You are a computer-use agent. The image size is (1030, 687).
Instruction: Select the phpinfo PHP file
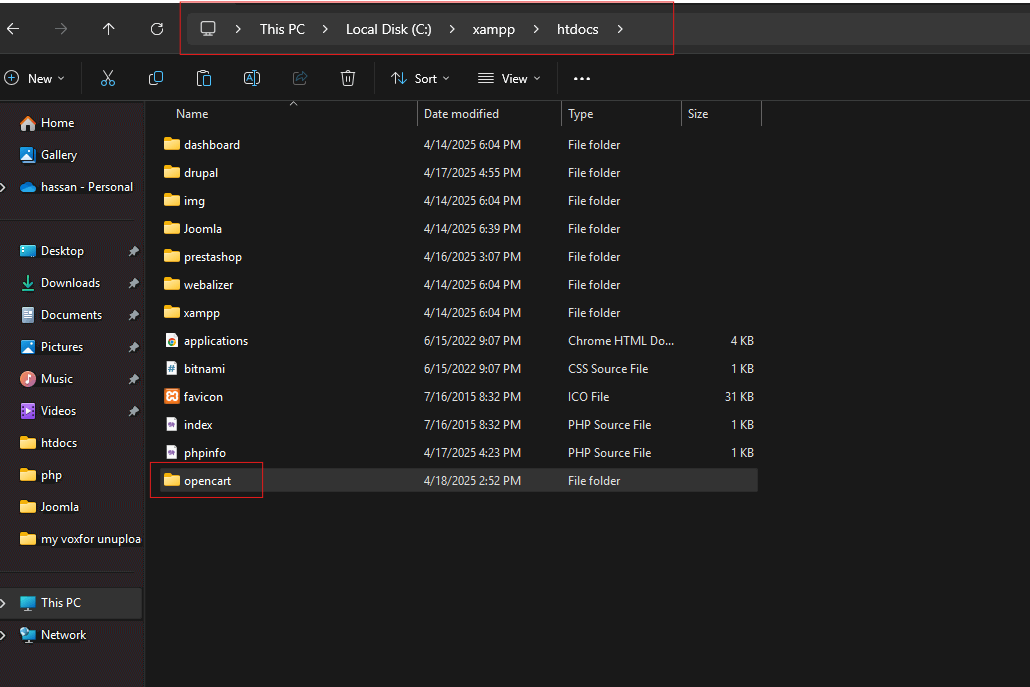(204, 453)
